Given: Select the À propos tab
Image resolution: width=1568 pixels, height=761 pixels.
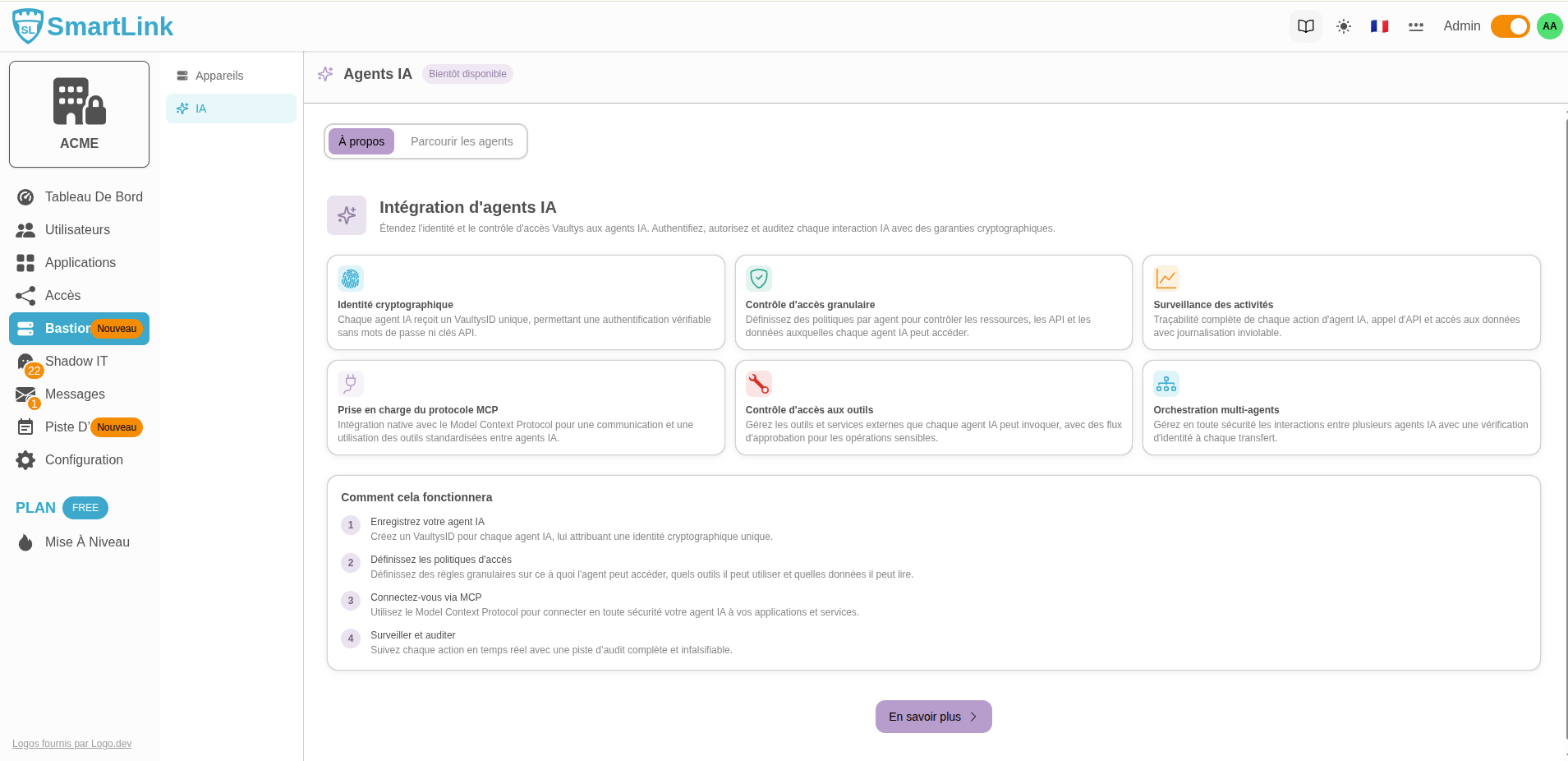Looking at the screenshot, I should point(361,141).
